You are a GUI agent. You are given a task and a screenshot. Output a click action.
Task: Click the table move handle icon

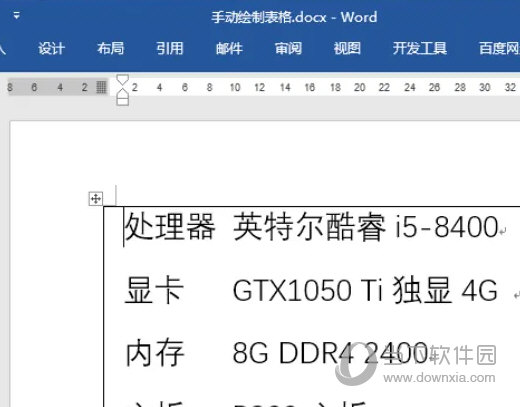tap(96, 199)
